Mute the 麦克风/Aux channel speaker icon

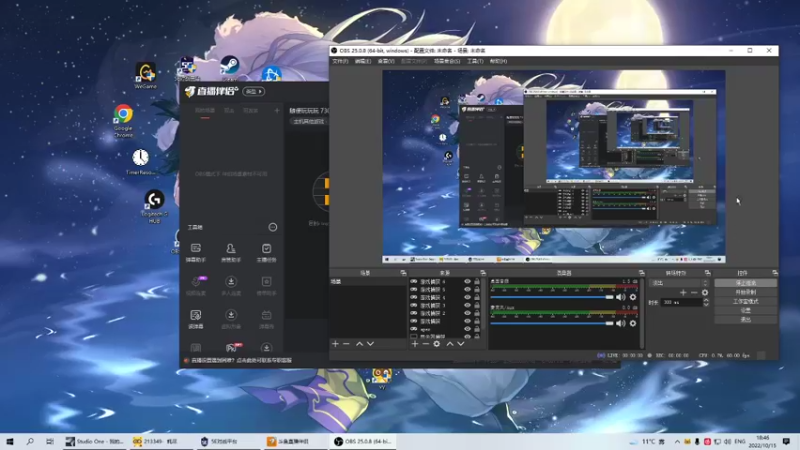[x=620, y=323]
